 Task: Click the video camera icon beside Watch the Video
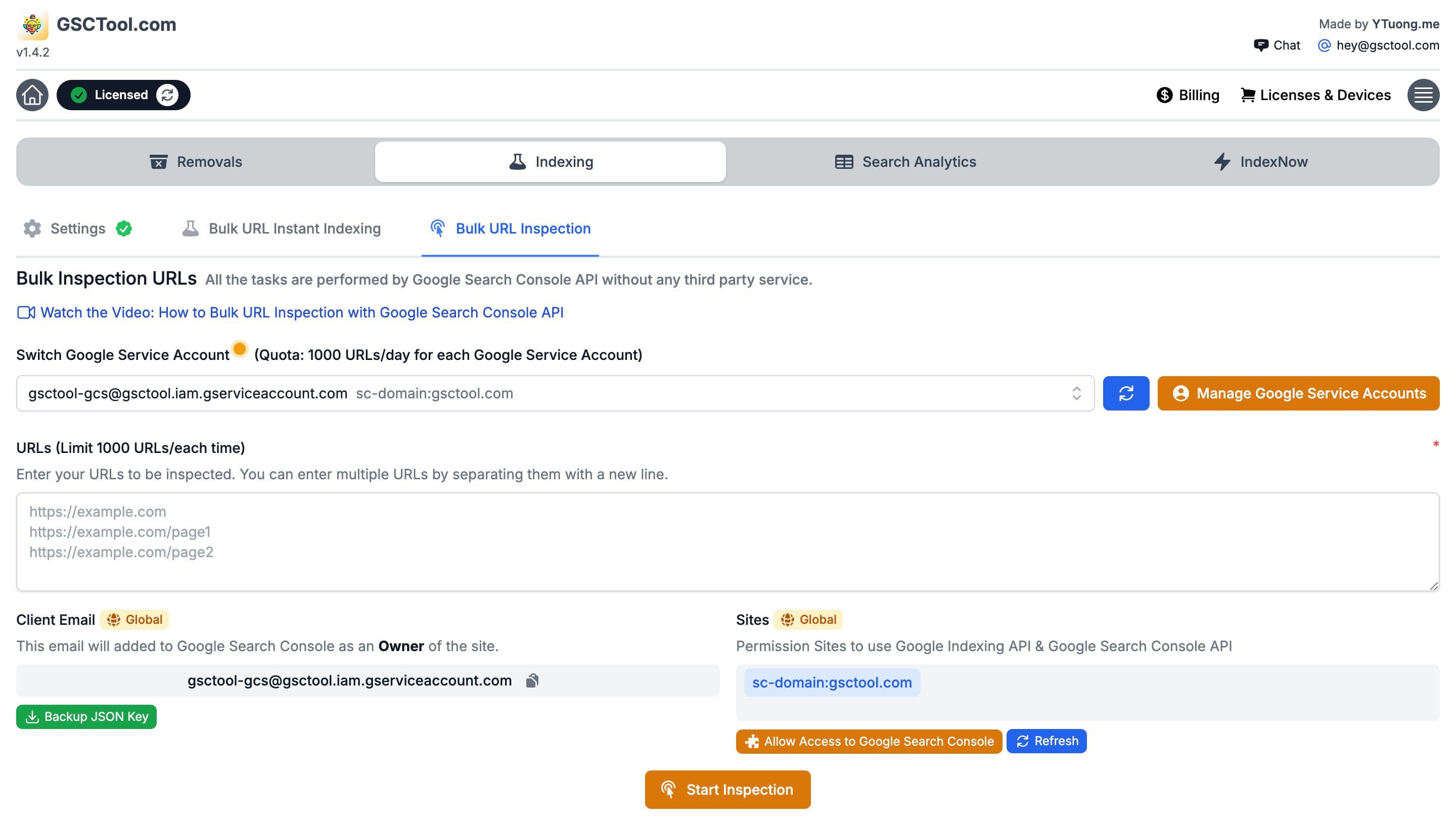click(x=26, y=312)
